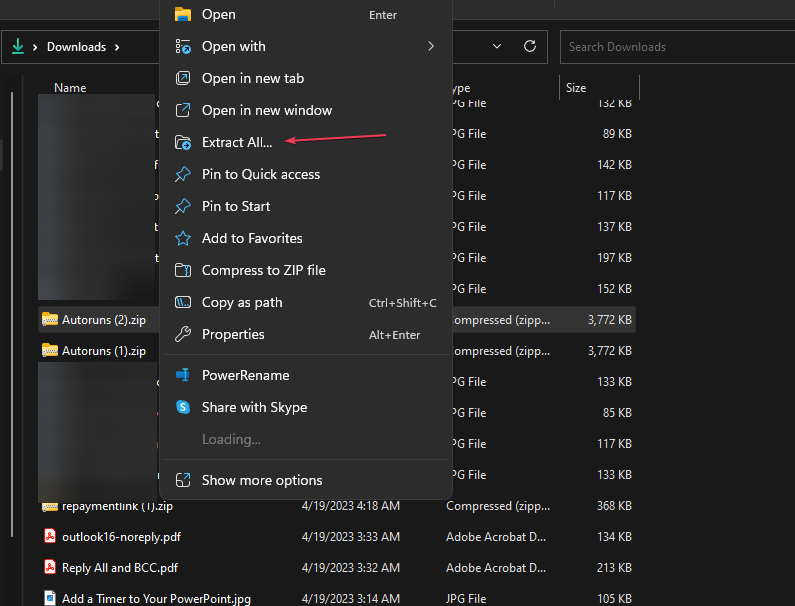Viewport: 795px width, 606px height.
Task: Click the Downloads breadcrumb label
Action: (77, 47)
